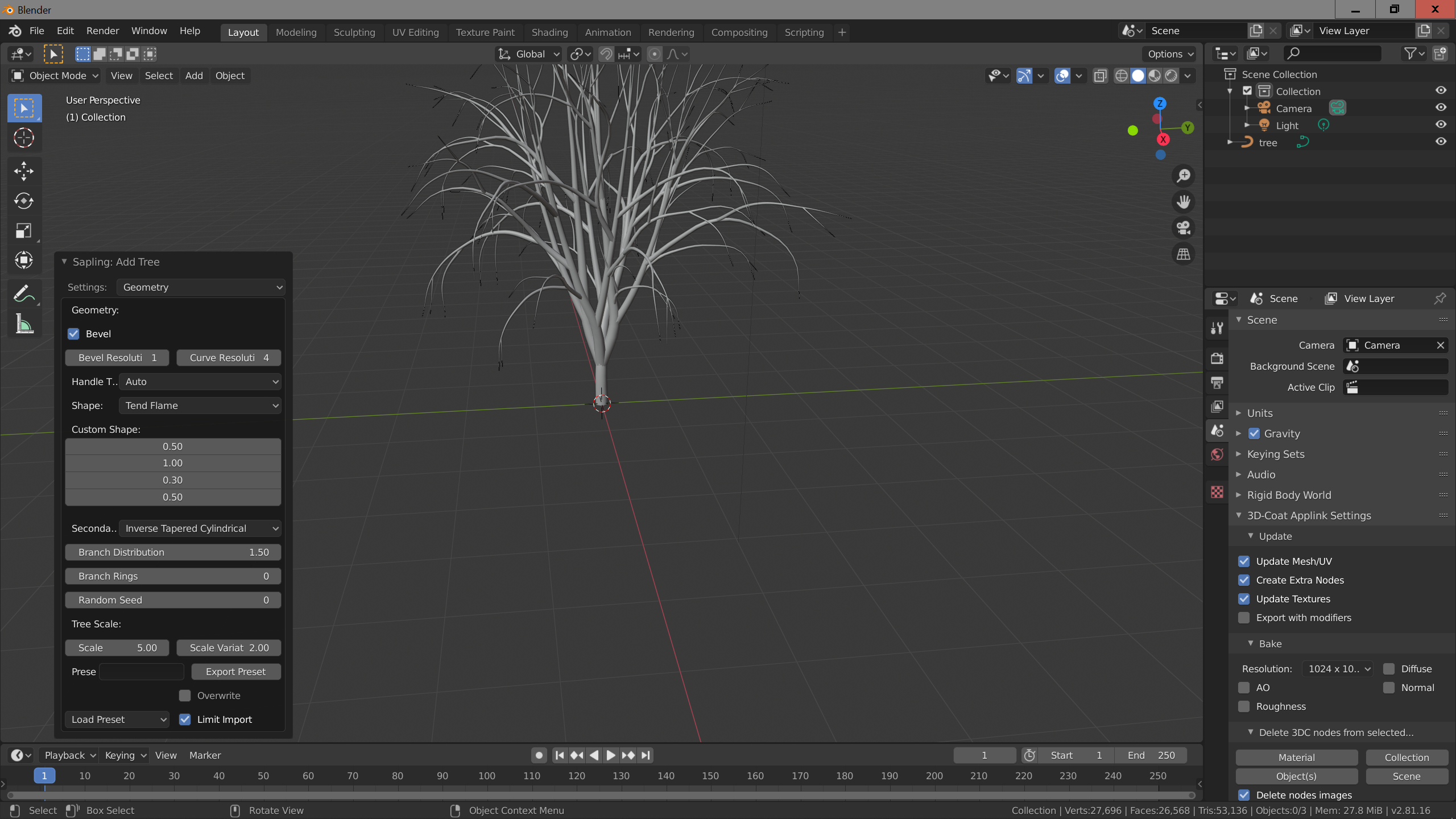Choose the Measure tool

pyautogui.click(x=24, y=324)
